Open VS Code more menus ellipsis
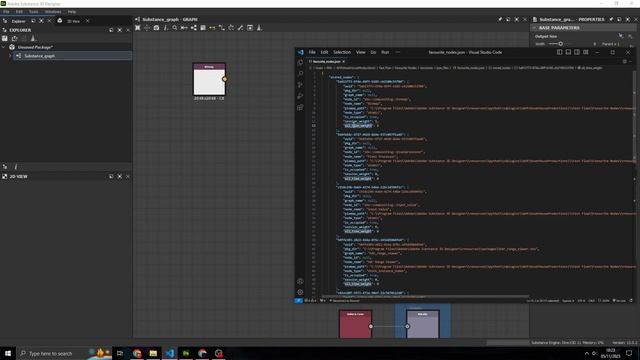The image size is (640, 360). coord(398,52)
